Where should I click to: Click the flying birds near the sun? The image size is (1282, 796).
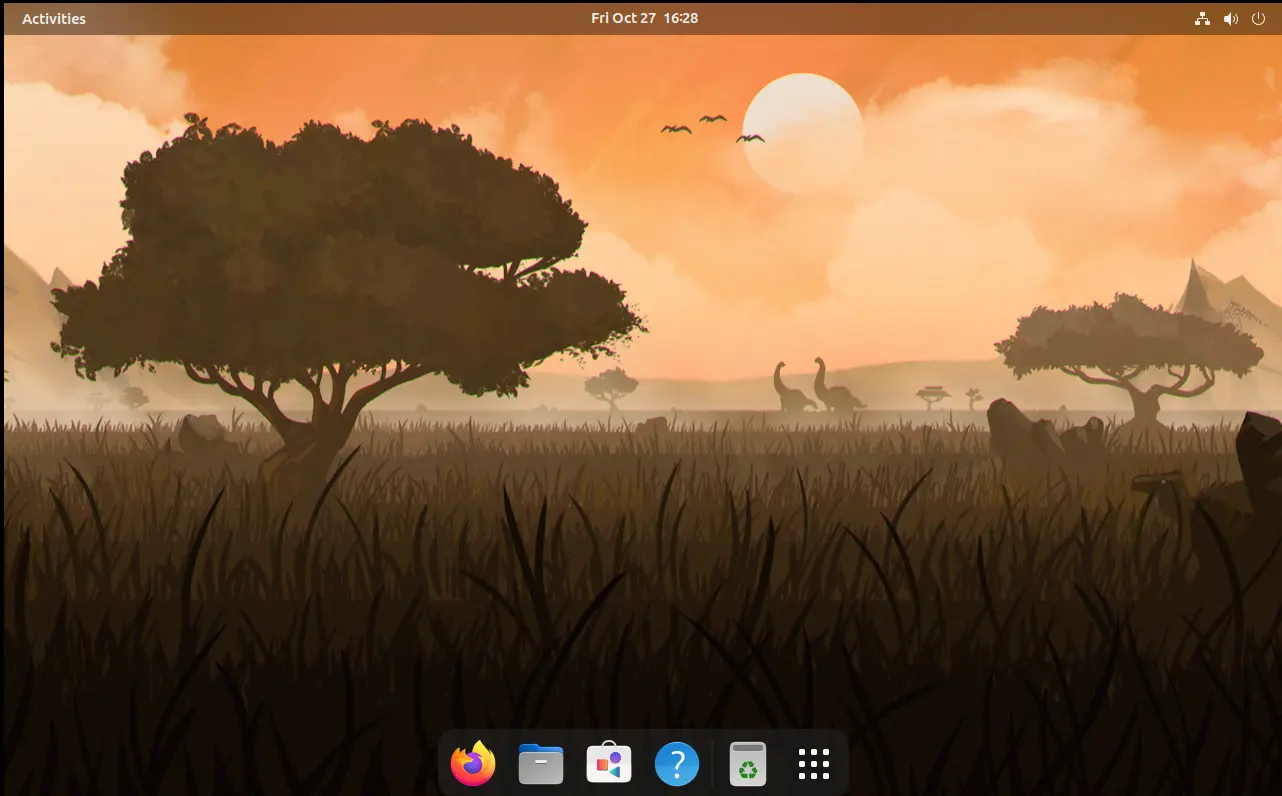tap(711, 126)
